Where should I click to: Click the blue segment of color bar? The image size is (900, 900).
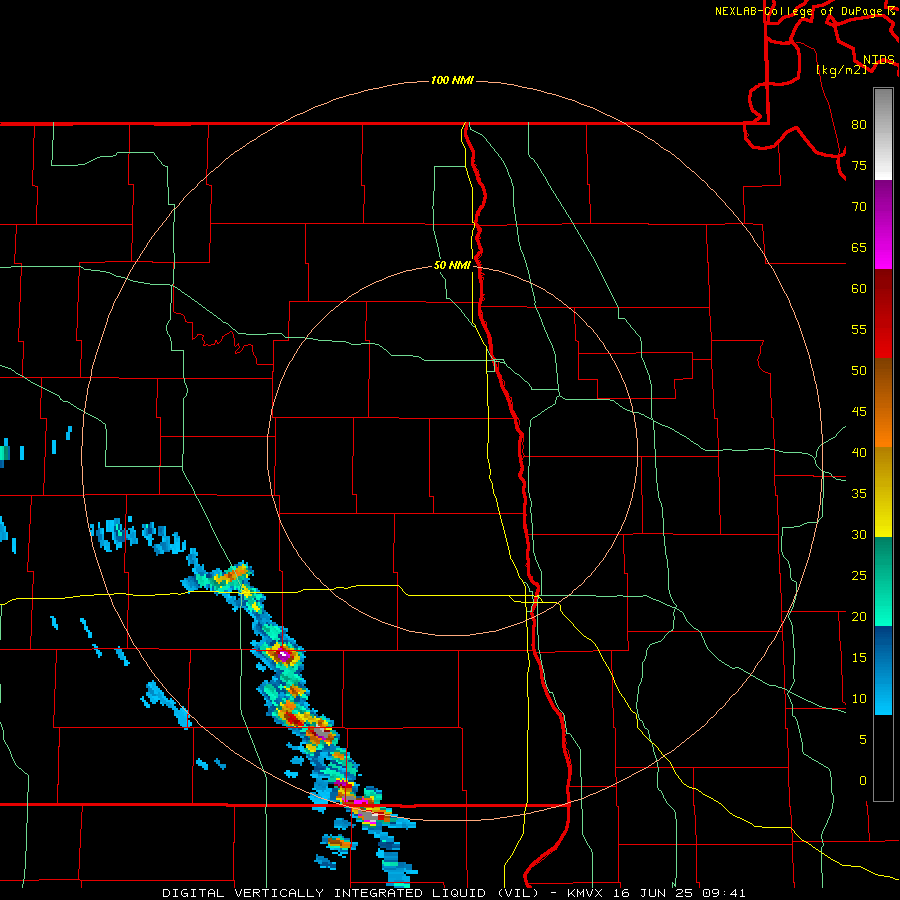click(883, 670)
